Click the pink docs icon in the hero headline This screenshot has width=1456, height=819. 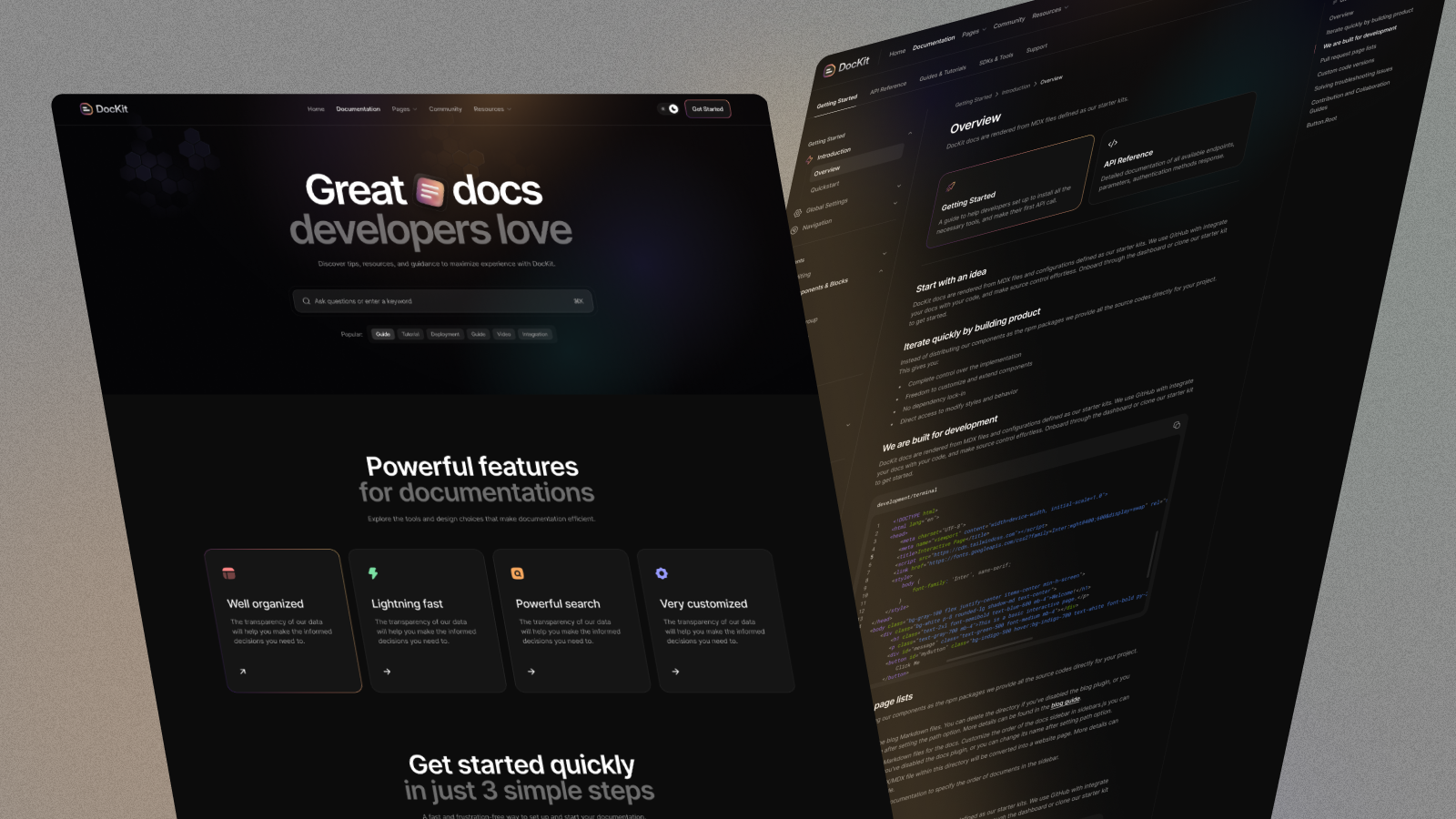[x=430, y=191]
